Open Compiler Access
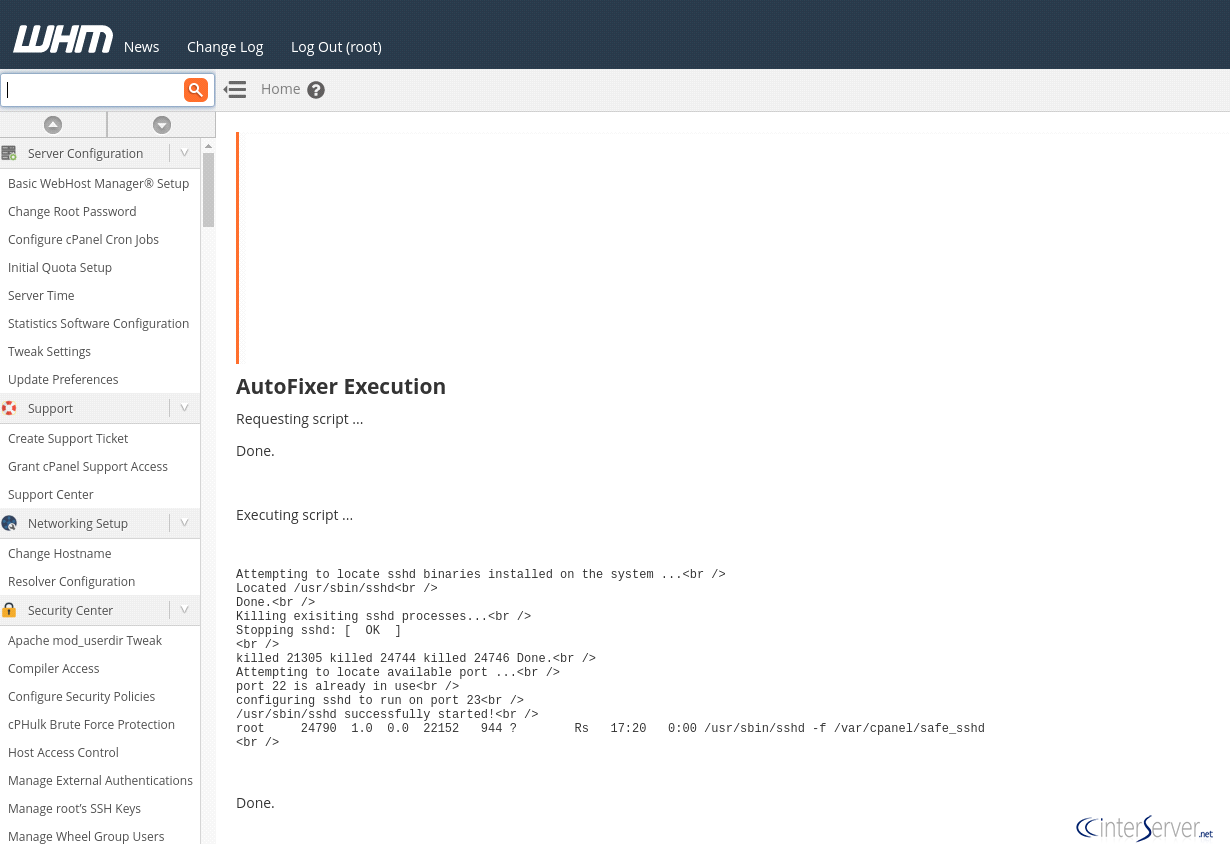 click(x=54, y=668)
